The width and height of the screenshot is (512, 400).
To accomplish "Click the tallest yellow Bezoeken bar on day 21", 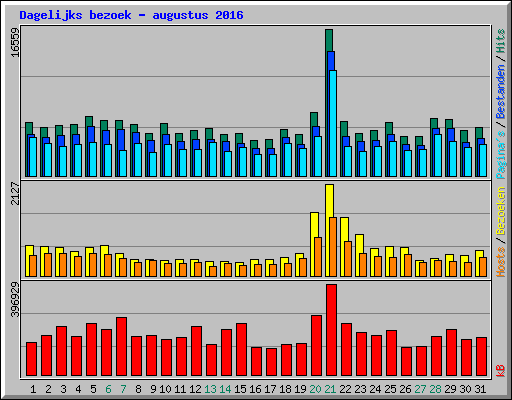I will click(328, 230).
